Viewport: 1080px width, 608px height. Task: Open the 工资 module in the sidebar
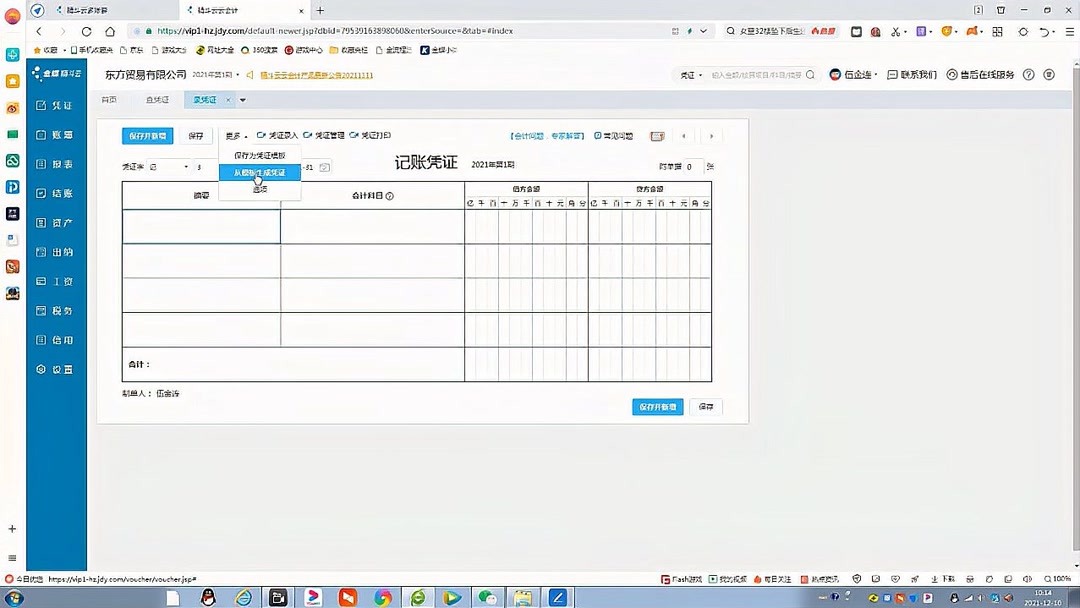click(55, 281)
